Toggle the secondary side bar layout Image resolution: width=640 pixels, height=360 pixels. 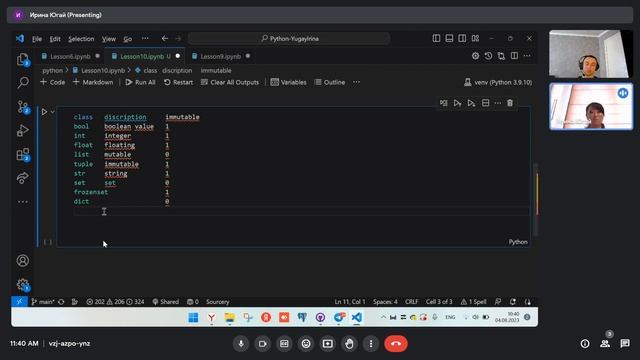click(x=462, y=38)
